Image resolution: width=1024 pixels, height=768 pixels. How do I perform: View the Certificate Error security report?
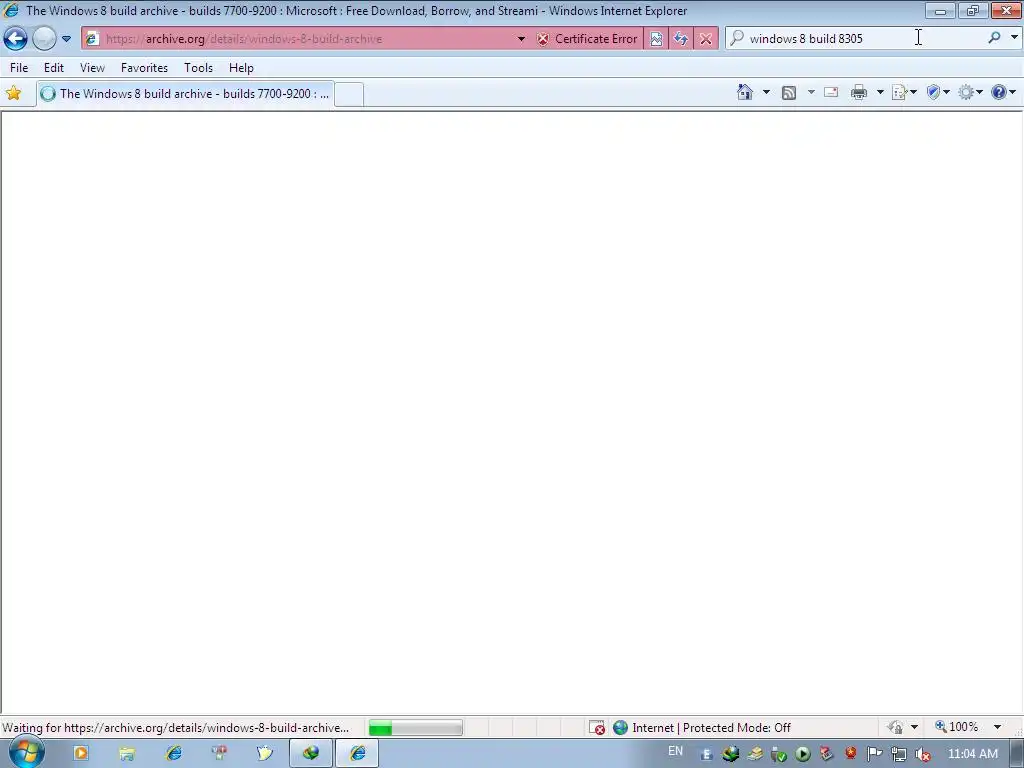point(587,39)
